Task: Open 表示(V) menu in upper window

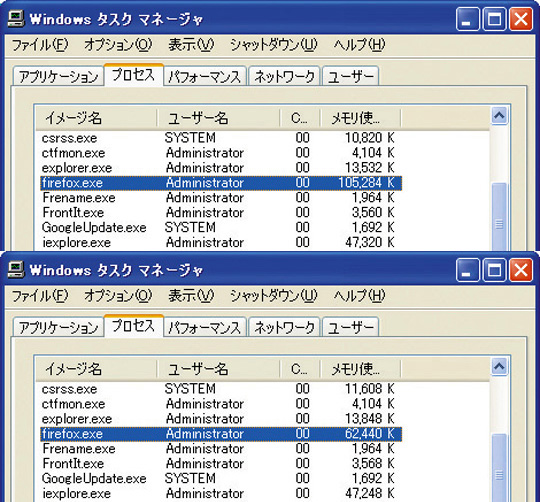Action: (191, 45)
